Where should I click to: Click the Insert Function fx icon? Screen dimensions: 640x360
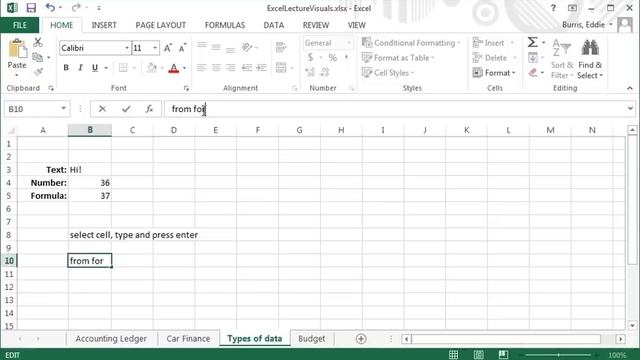tap(149, 109)
